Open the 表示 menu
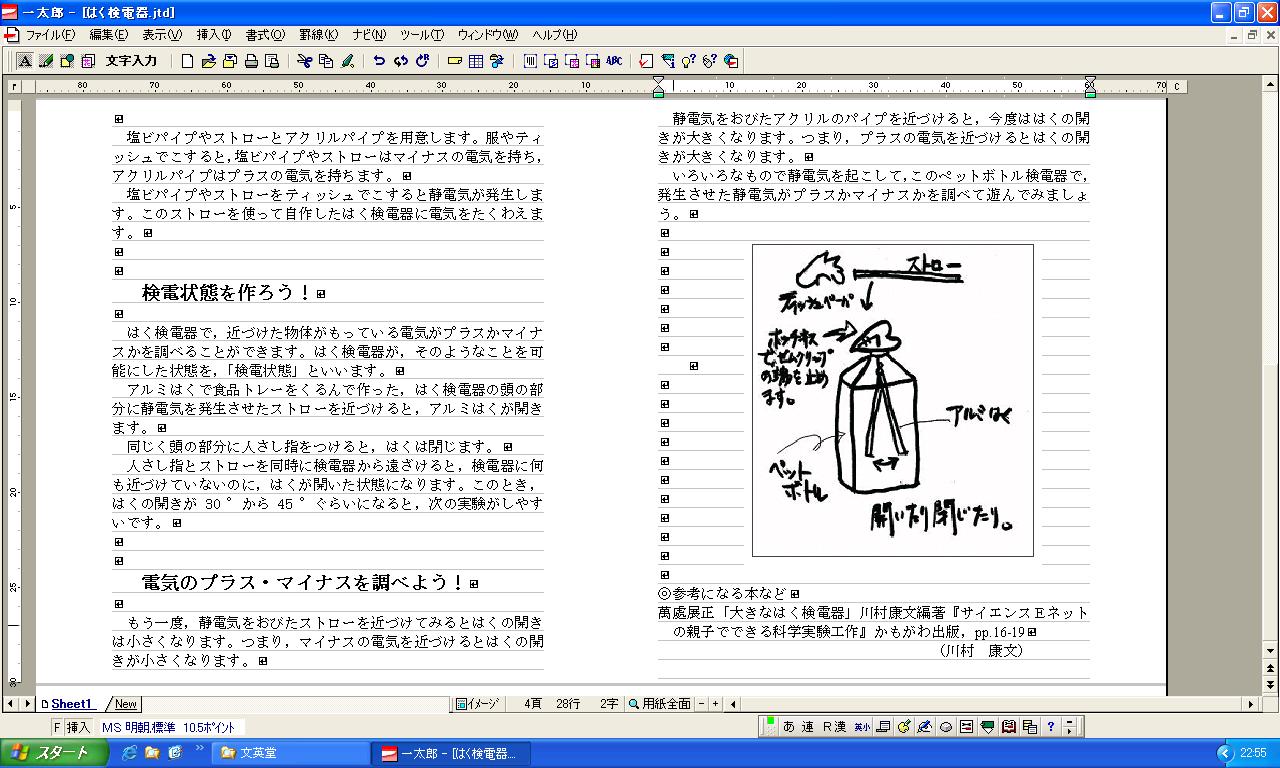Viewport: 1280px width, 768px height. tap(162, 35)
